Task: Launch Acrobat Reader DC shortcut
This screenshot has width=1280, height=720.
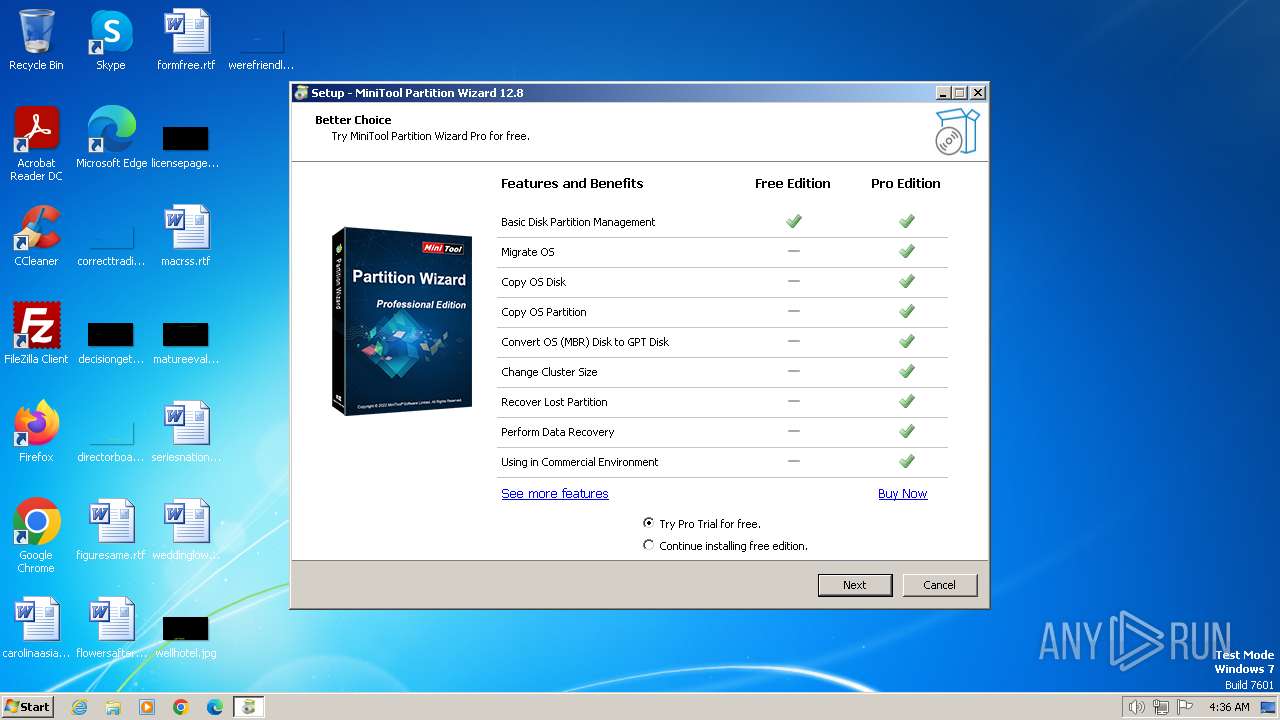Action: pos(36,145)
